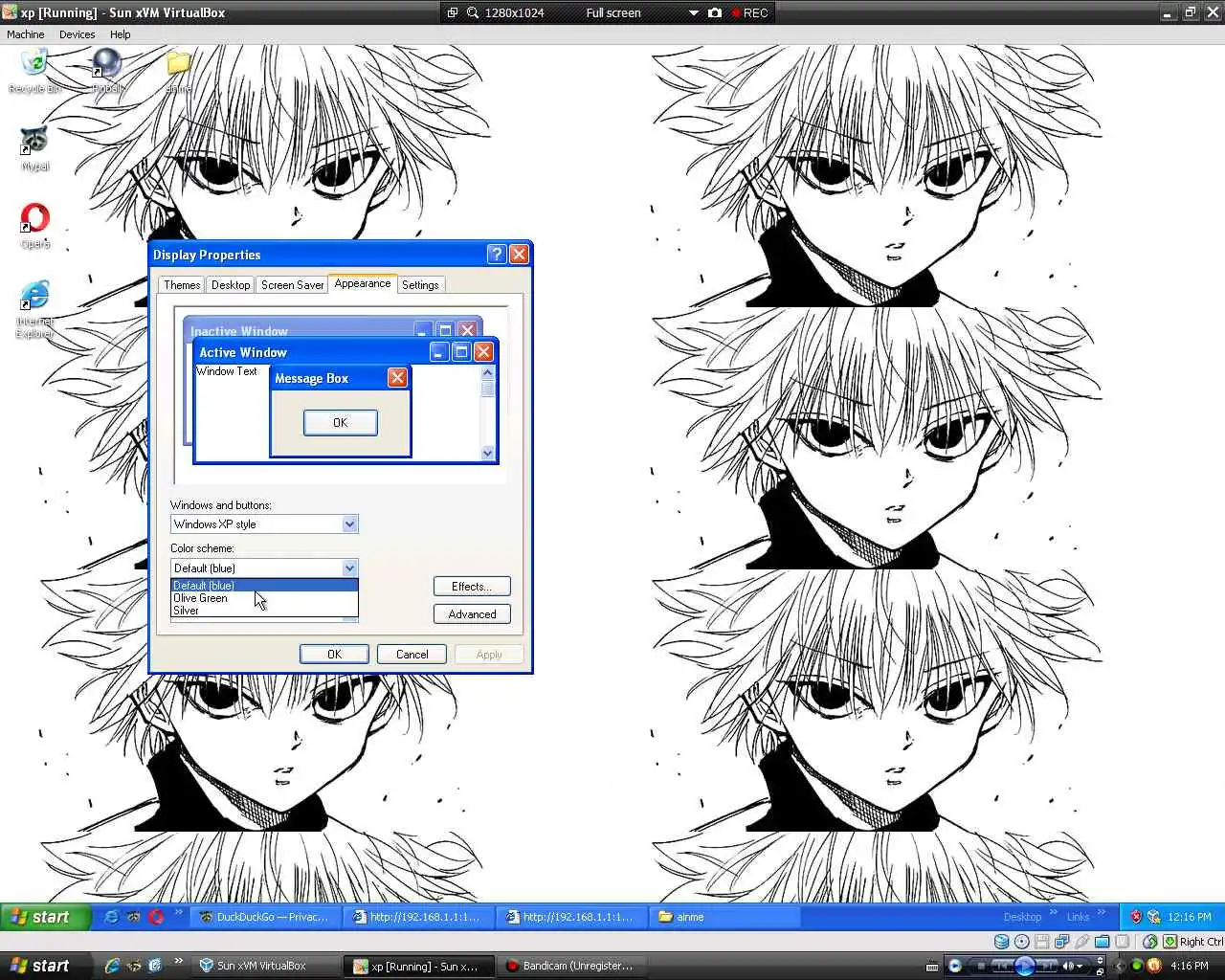1225x980 pixels.
Task: Click VirtualBox CD/DVD status icon
Action: pyautogui.click(x=1022, y=942)
